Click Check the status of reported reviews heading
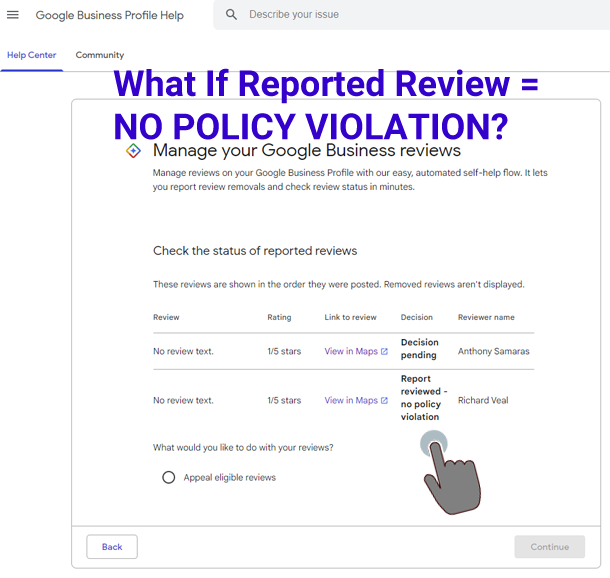This screenshot has height=578, width=610. 255,251
